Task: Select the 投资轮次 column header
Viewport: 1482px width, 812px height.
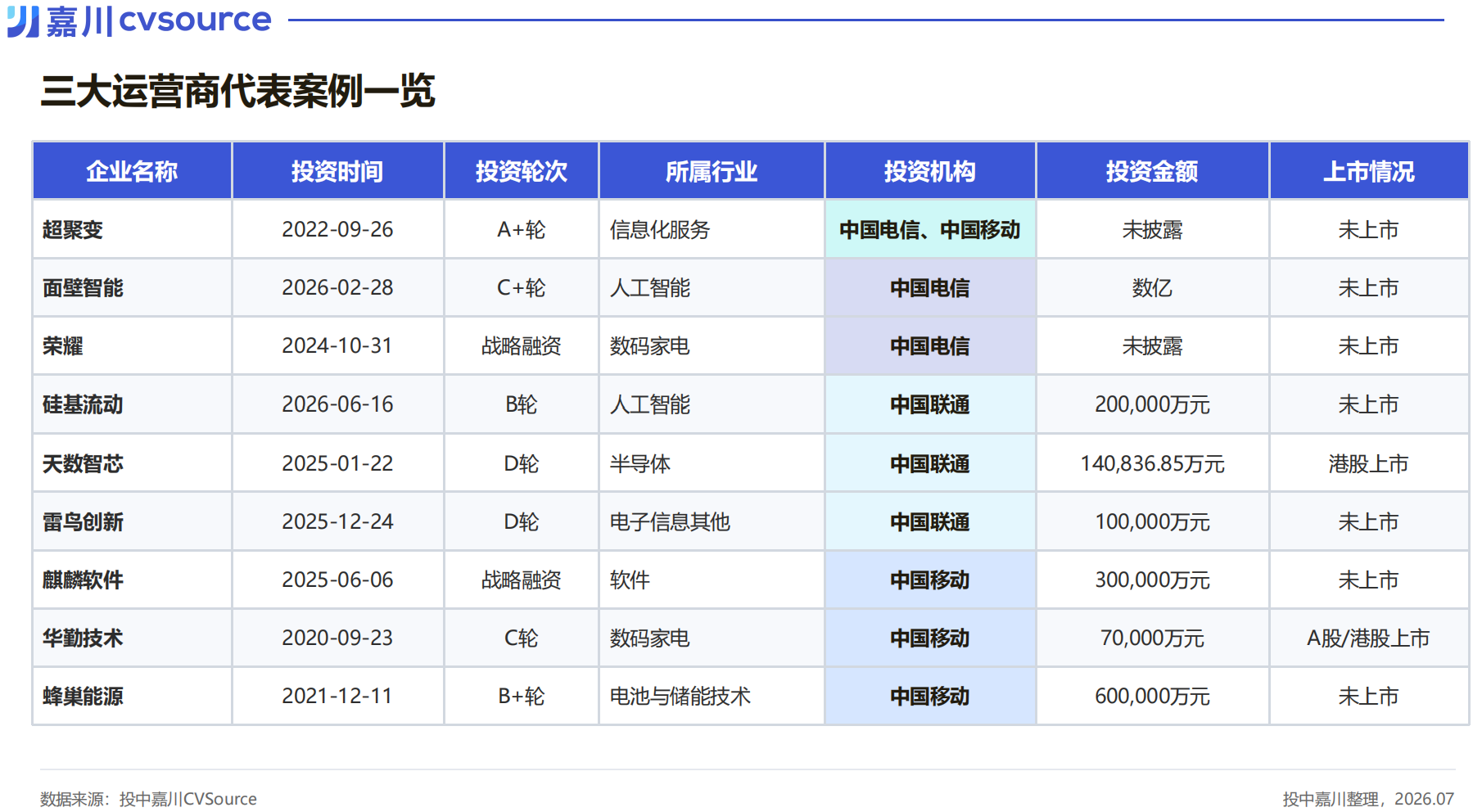Action: (x=521, y=171)
